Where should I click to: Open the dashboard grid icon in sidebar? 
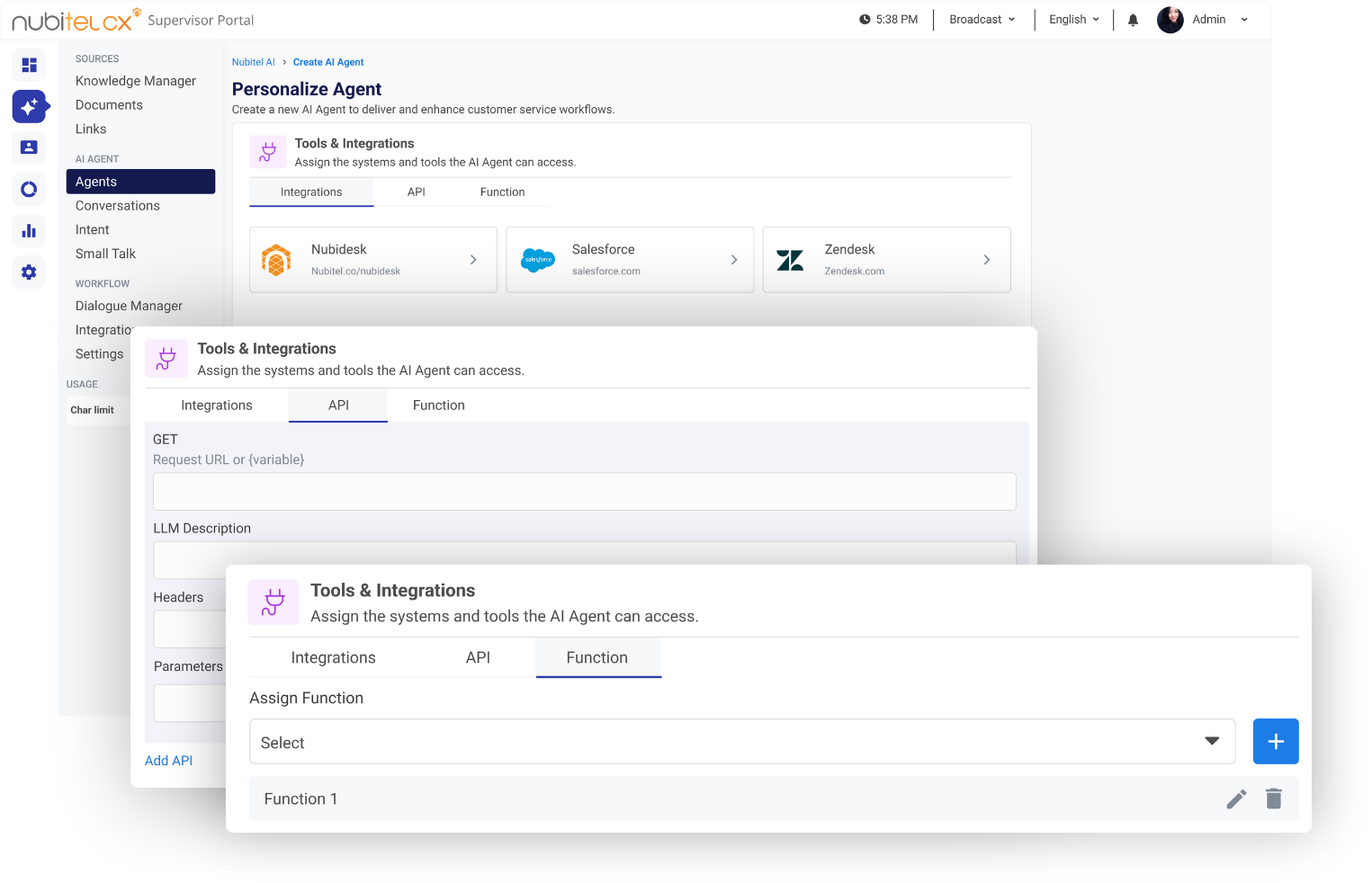pos(29,65)
